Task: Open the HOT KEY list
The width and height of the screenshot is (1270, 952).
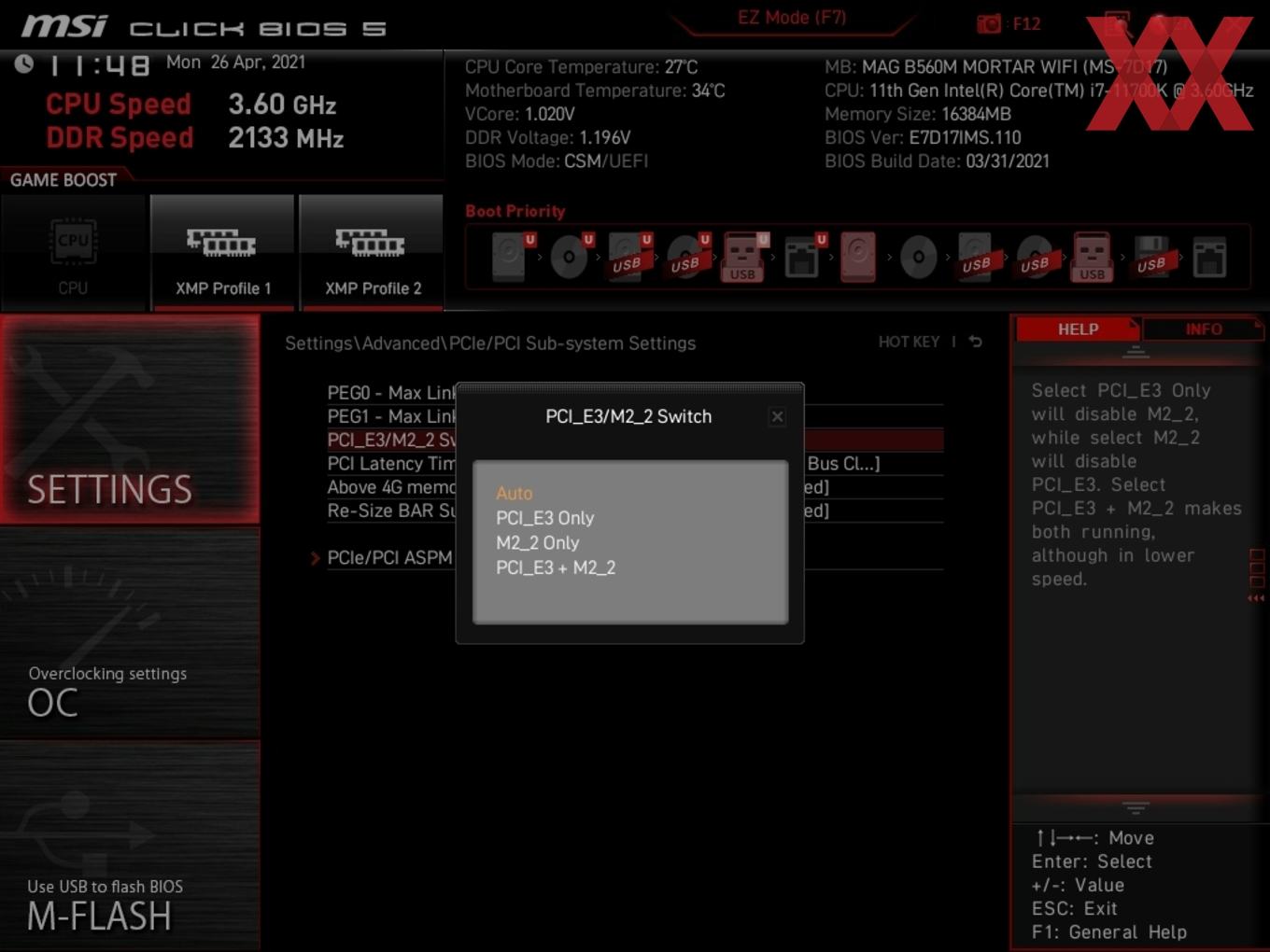Action: (909, 342)
